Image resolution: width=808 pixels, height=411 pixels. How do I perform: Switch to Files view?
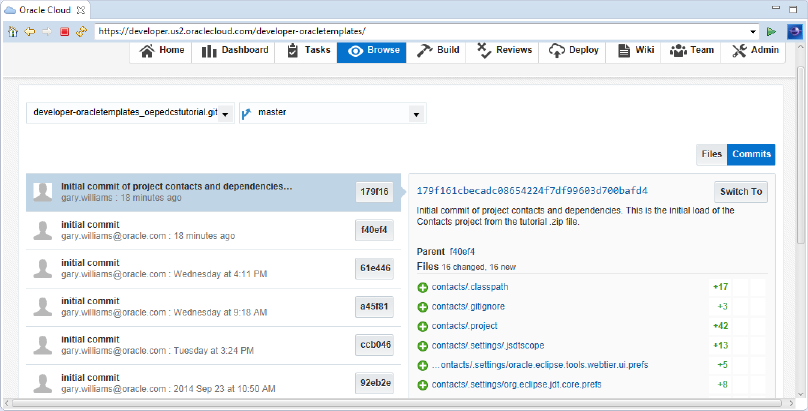[x=712, y=154]
